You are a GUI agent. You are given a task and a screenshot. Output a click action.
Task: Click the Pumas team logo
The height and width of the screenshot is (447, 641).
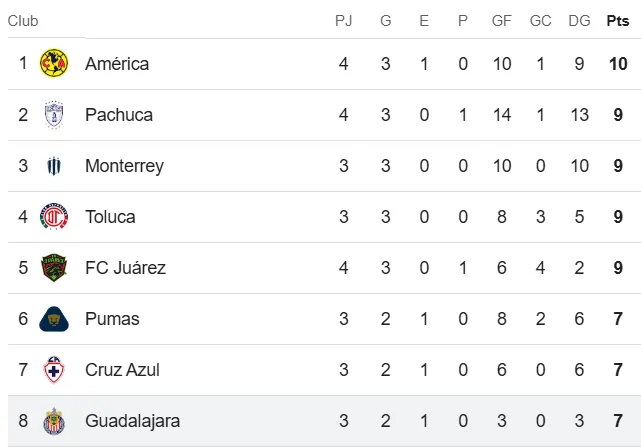(x=53, y=319)
